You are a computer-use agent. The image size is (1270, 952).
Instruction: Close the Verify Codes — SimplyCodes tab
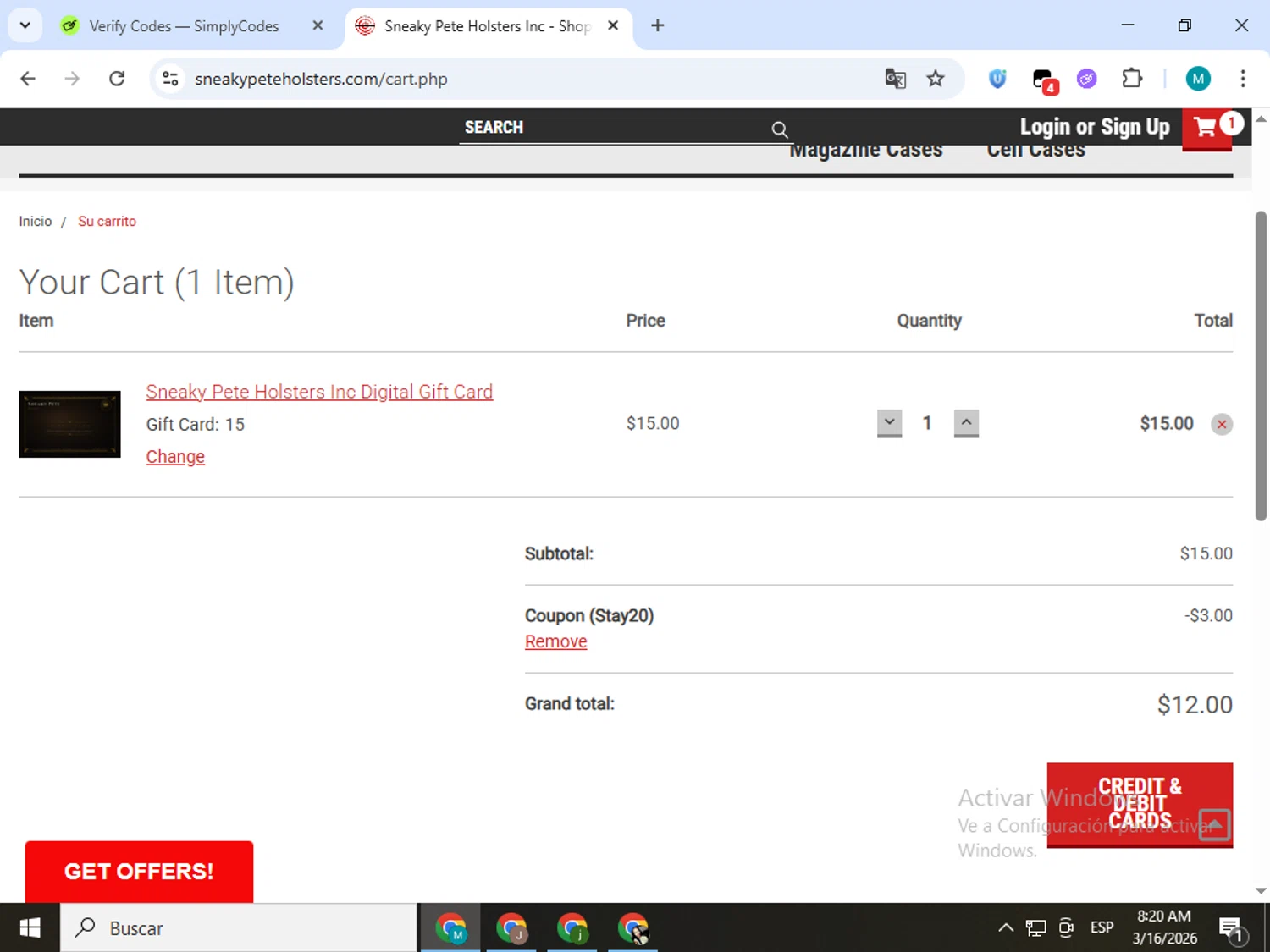(x=317, y=25)
